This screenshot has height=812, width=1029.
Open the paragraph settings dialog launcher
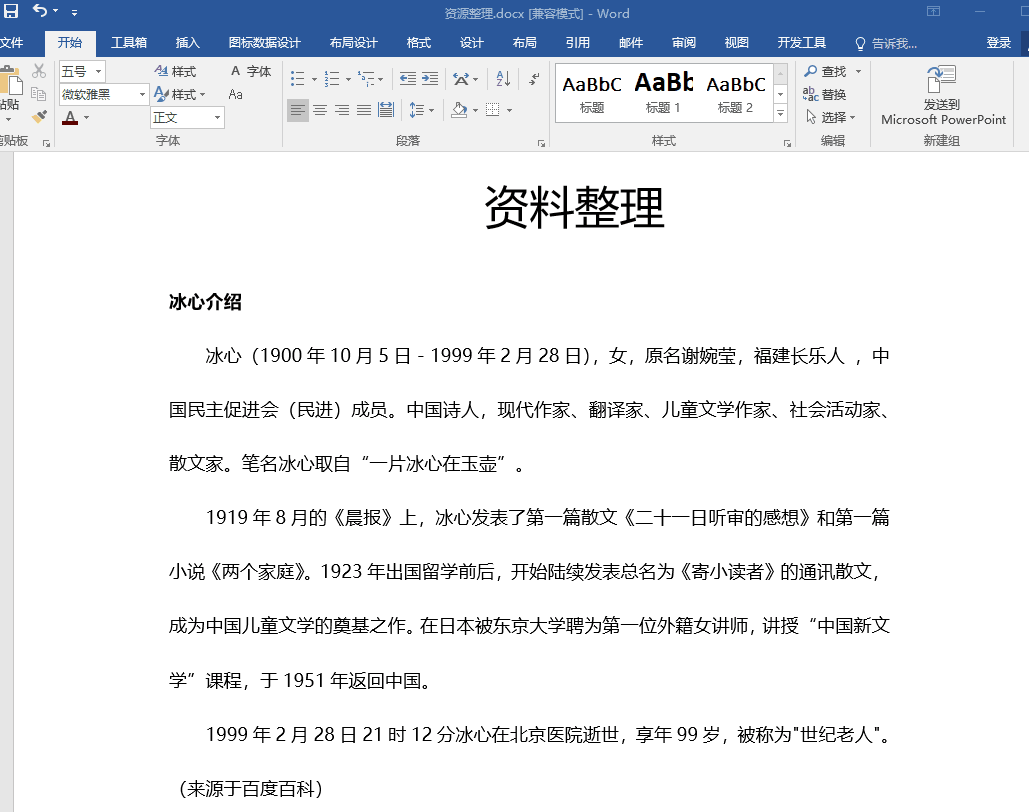click(541, 143)
